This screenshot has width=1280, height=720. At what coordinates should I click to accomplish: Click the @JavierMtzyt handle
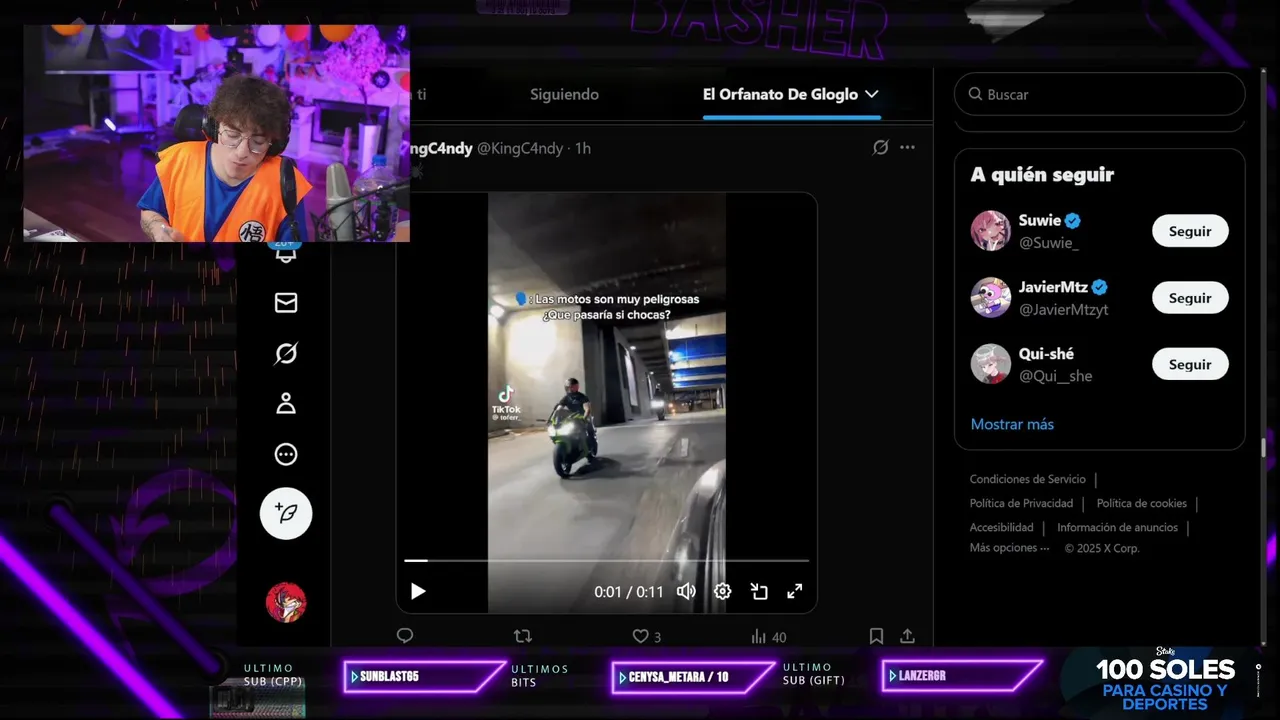pos(1063,309)
